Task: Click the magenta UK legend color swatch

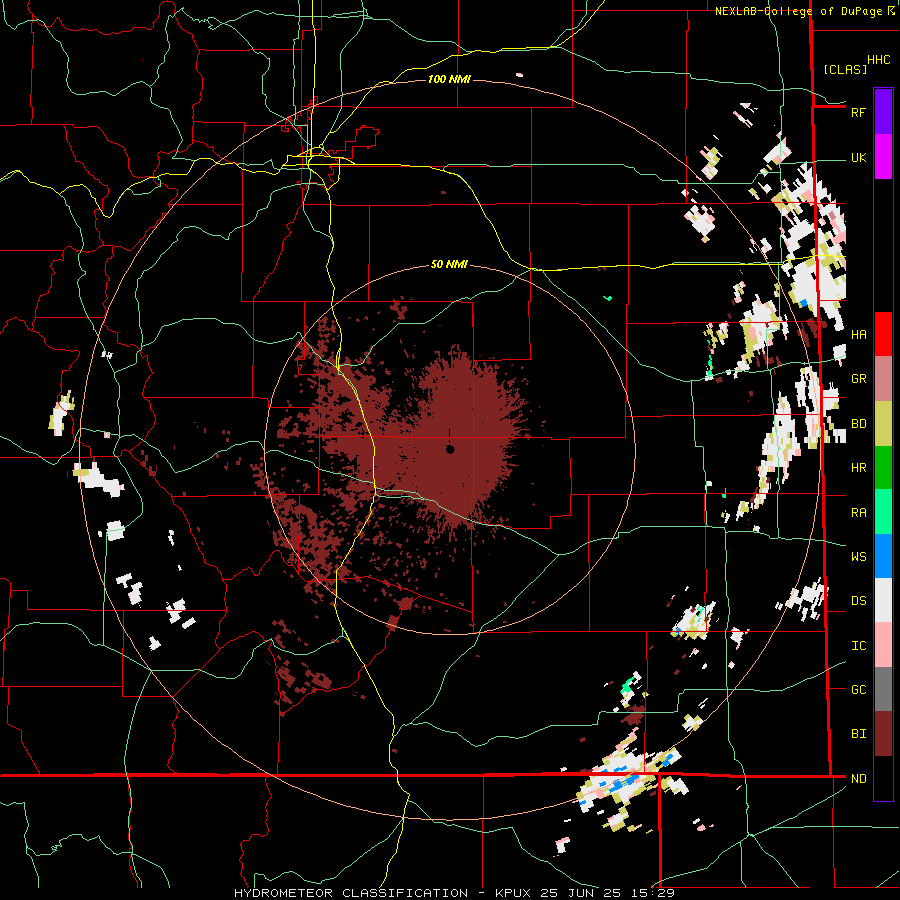Action: tap(883, 157)
